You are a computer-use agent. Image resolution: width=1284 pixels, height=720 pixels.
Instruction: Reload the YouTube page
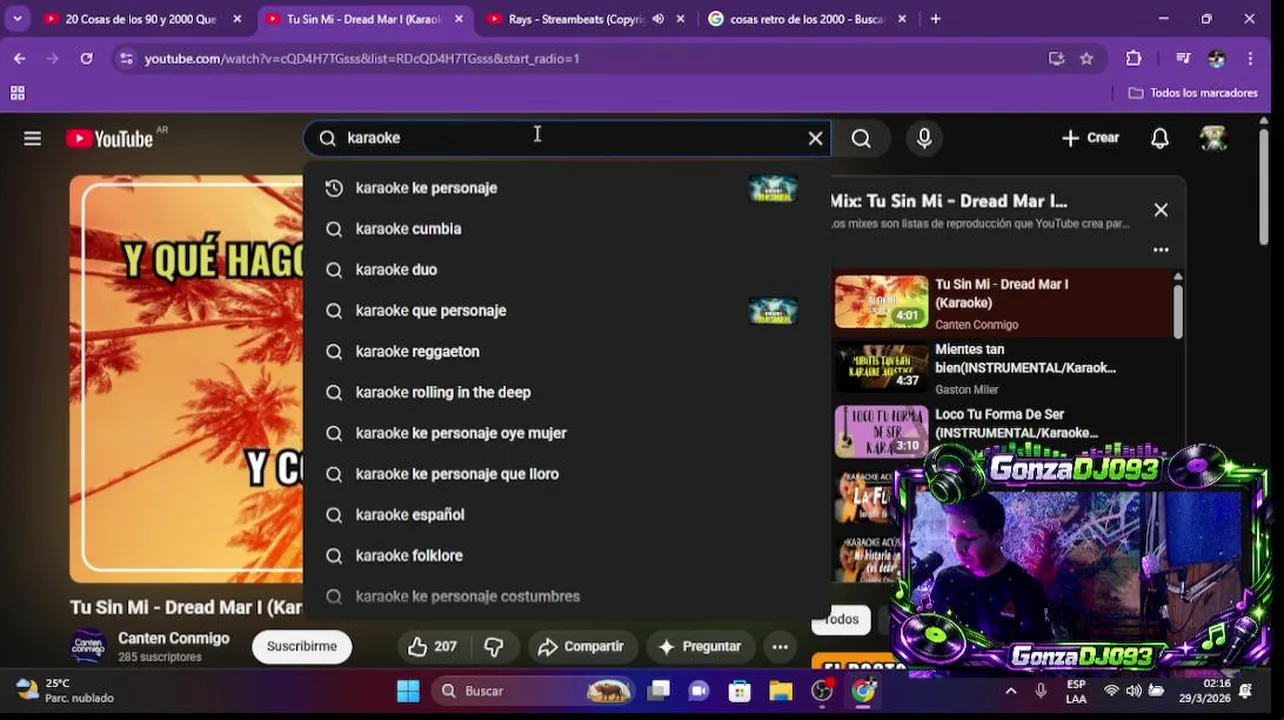pyautogui.click(x=87, y=59)
